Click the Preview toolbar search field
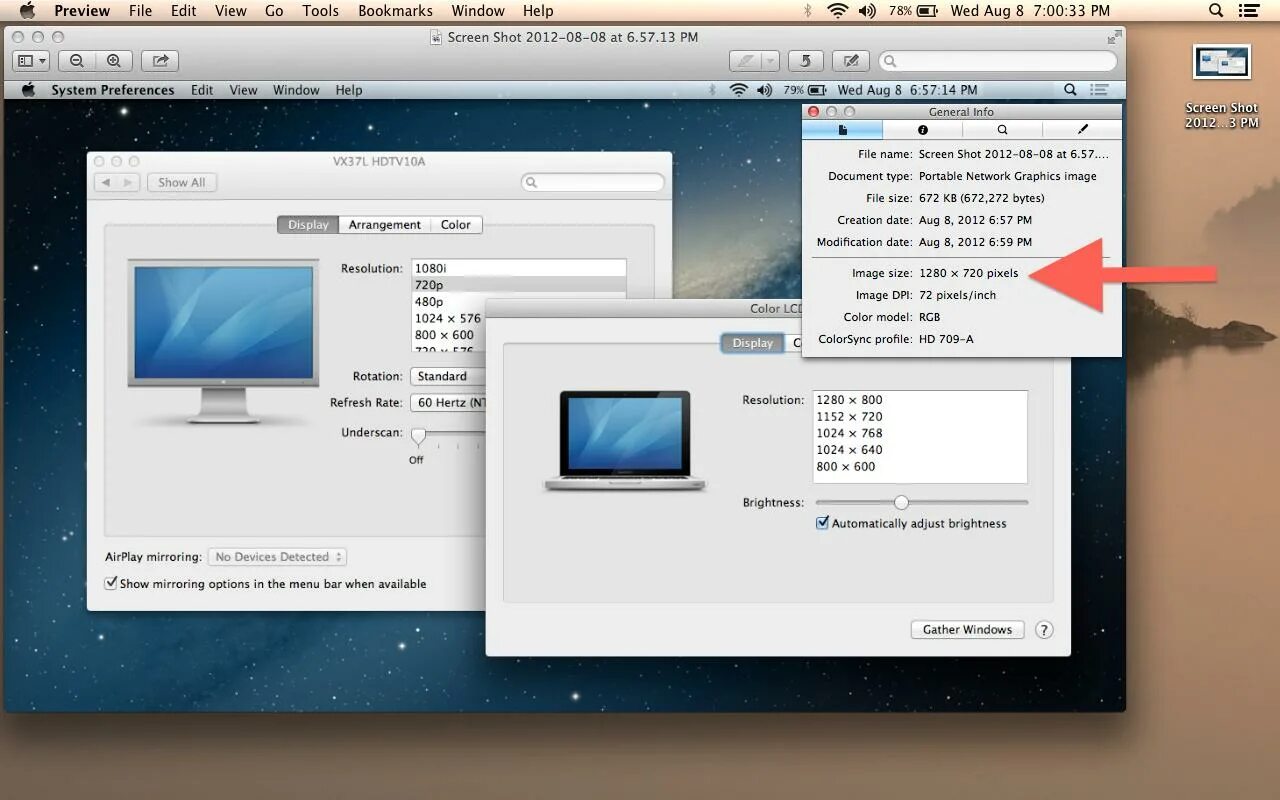The image size is (1280, 800). [x=997, y=61]
